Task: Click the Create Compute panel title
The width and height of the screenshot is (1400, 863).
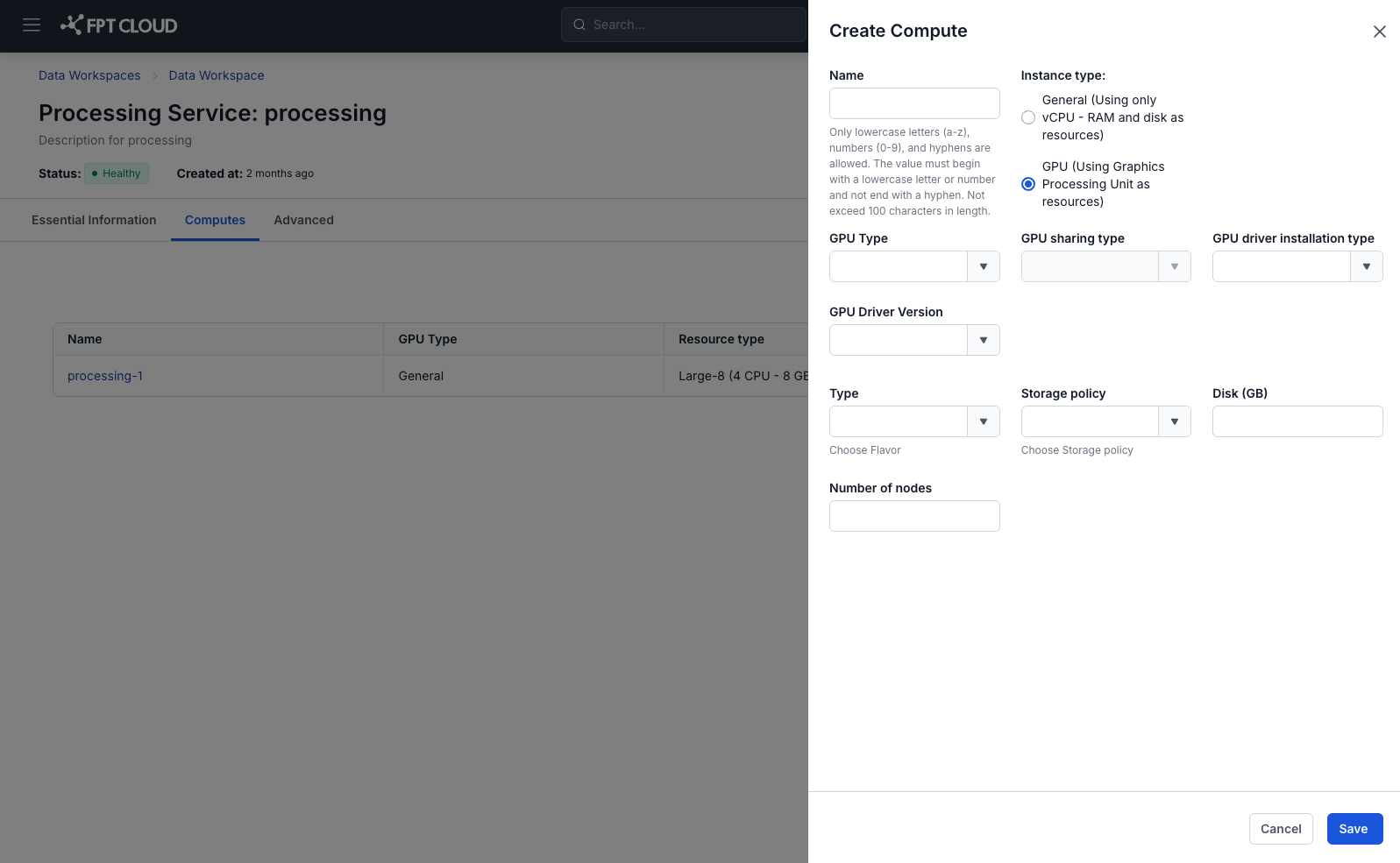Action: pyautogui.click(x=899, y=31)
